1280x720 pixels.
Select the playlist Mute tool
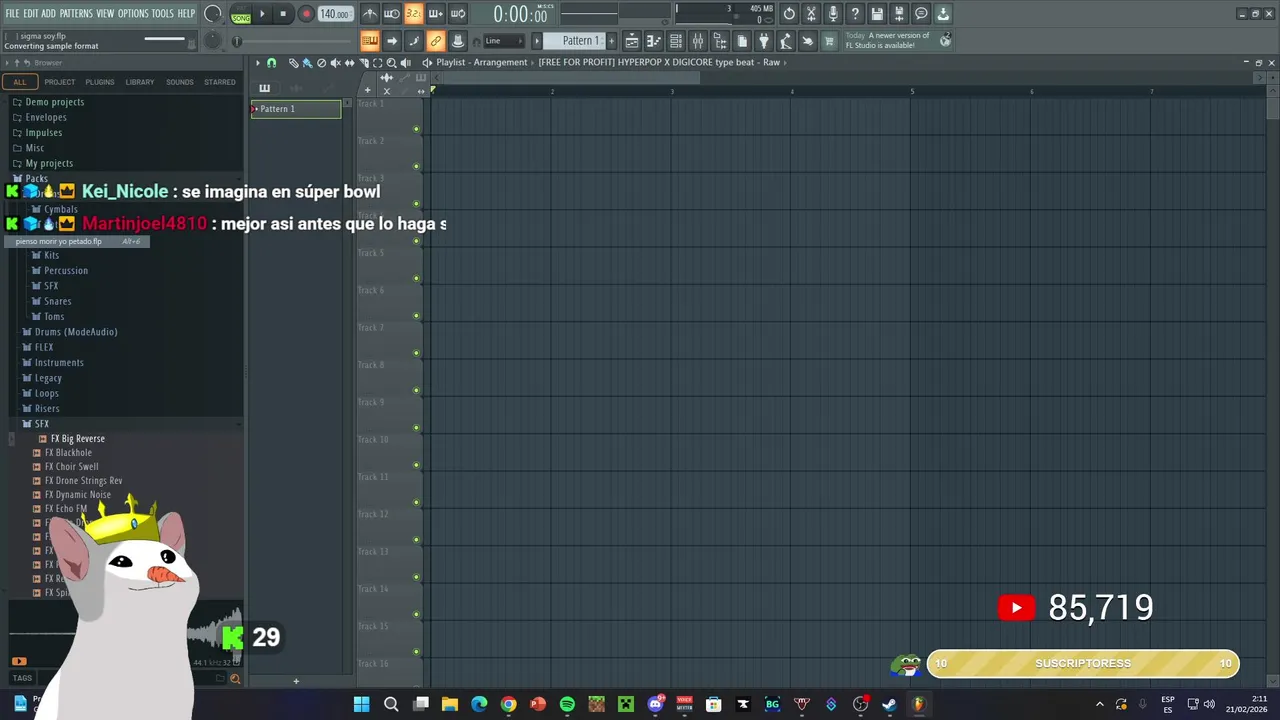click(335, 62)
